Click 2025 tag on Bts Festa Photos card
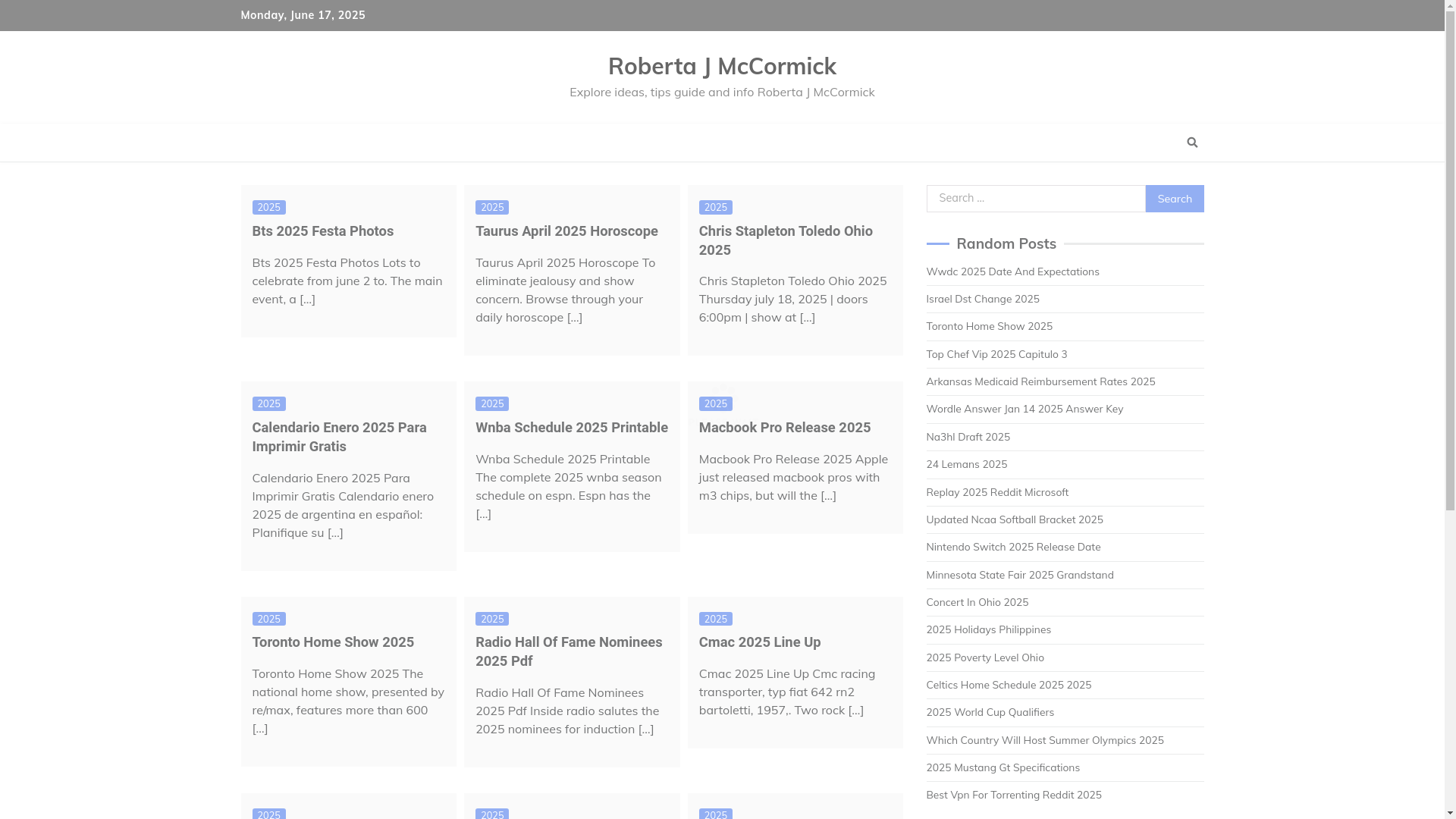This screenshot has height=819, width=1456. coord(269,207)
